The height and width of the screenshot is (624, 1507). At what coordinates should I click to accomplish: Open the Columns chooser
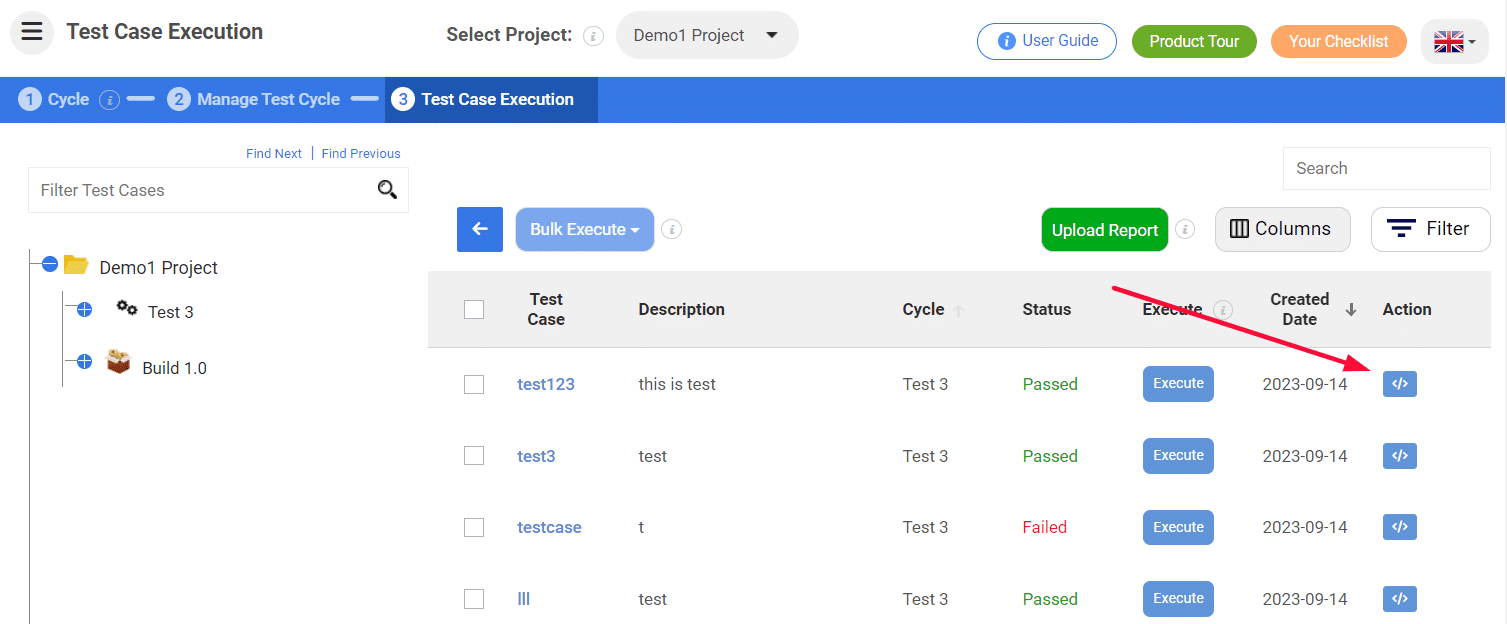[1282, 229]
